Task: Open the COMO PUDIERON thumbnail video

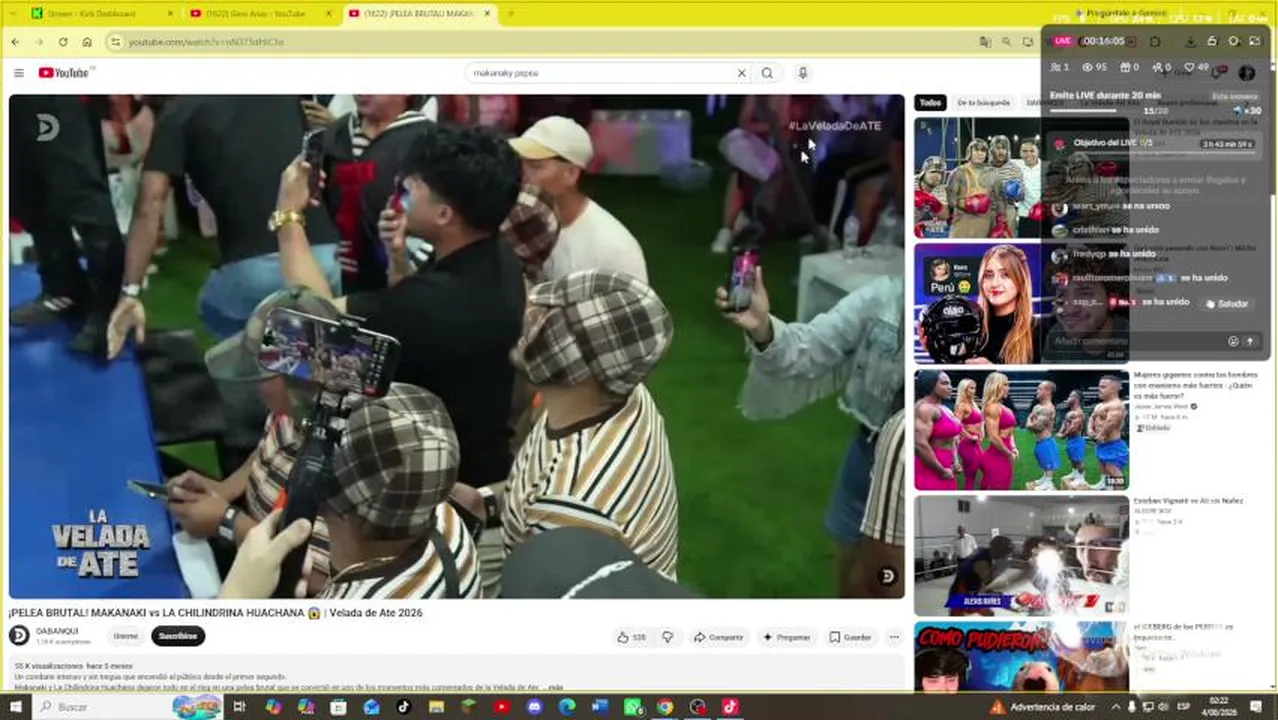Action: click(x=1021, y=656)
